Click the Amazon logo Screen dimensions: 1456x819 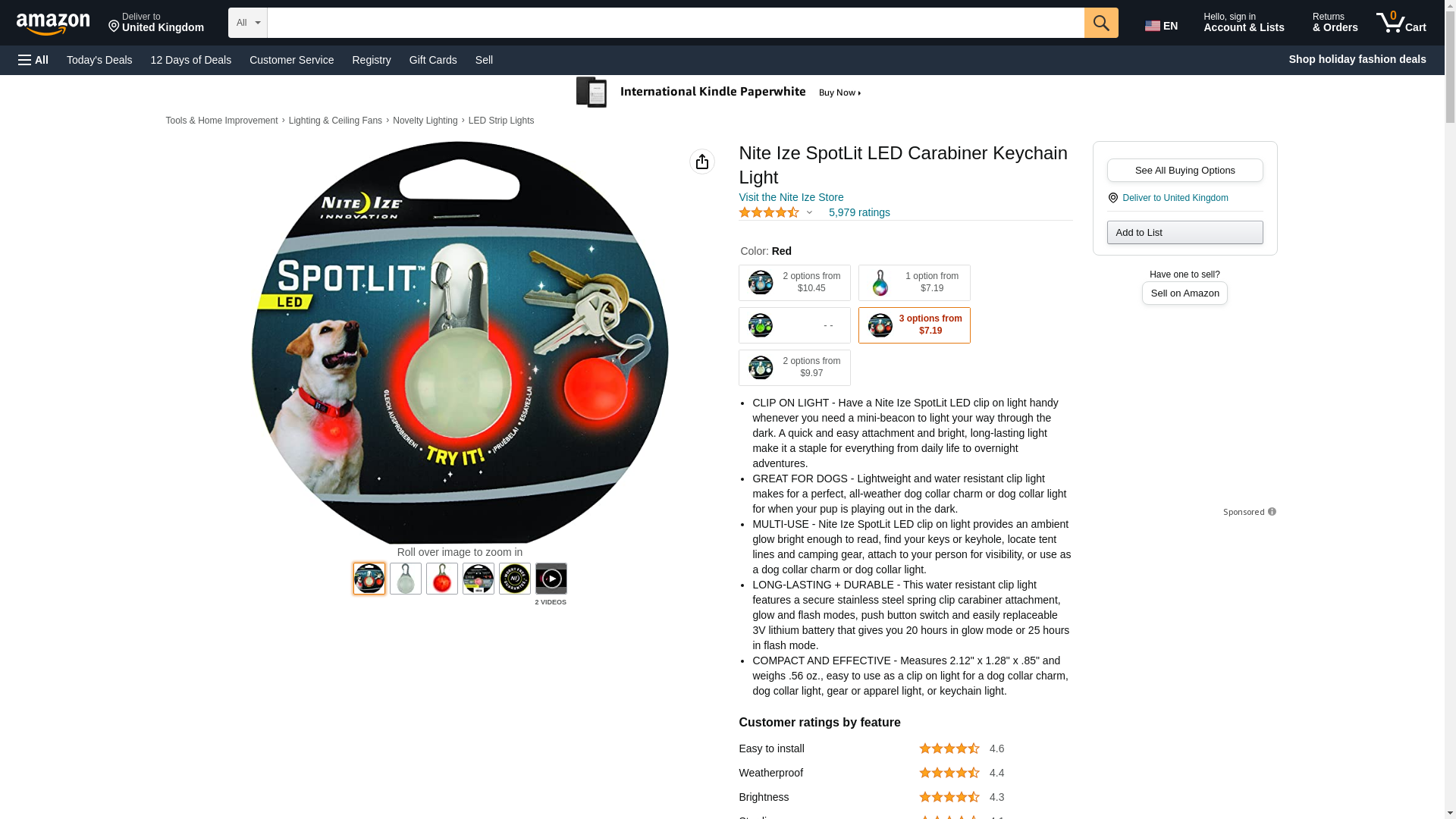click(53, 24)
